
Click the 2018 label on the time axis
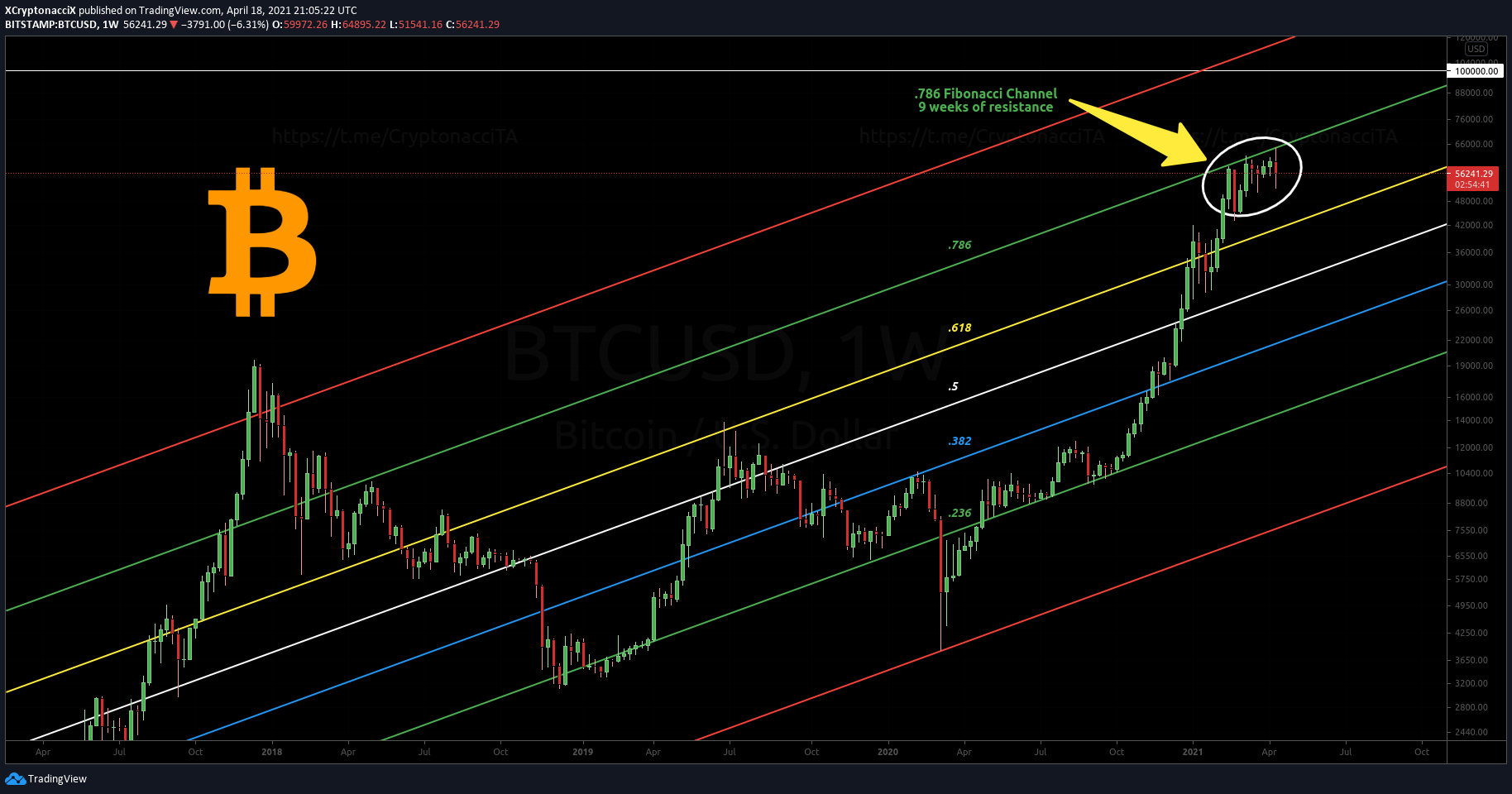(x=271, y=752)
